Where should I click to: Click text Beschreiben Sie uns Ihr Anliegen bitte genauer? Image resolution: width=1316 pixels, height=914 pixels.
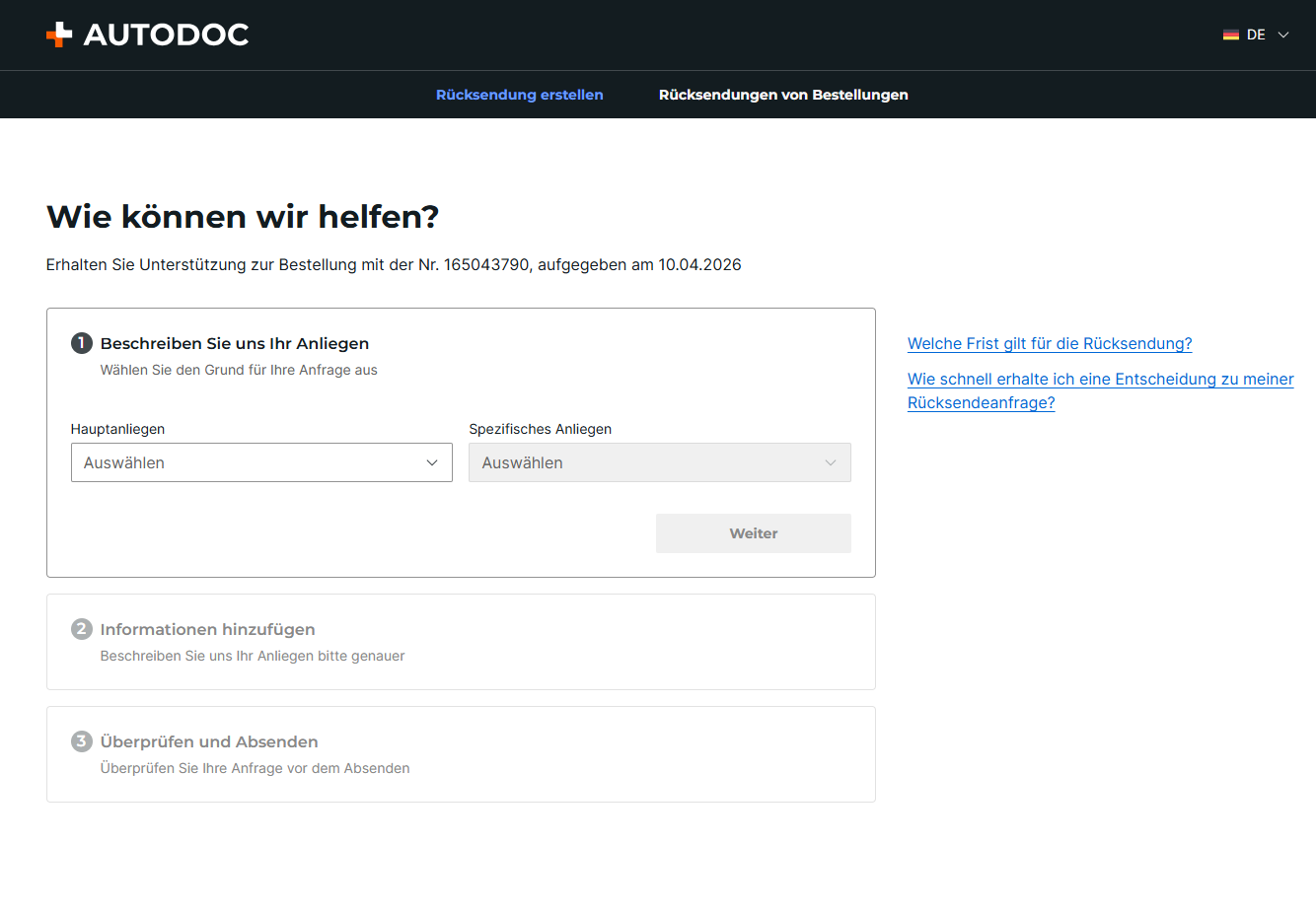[x=253, y=656]
